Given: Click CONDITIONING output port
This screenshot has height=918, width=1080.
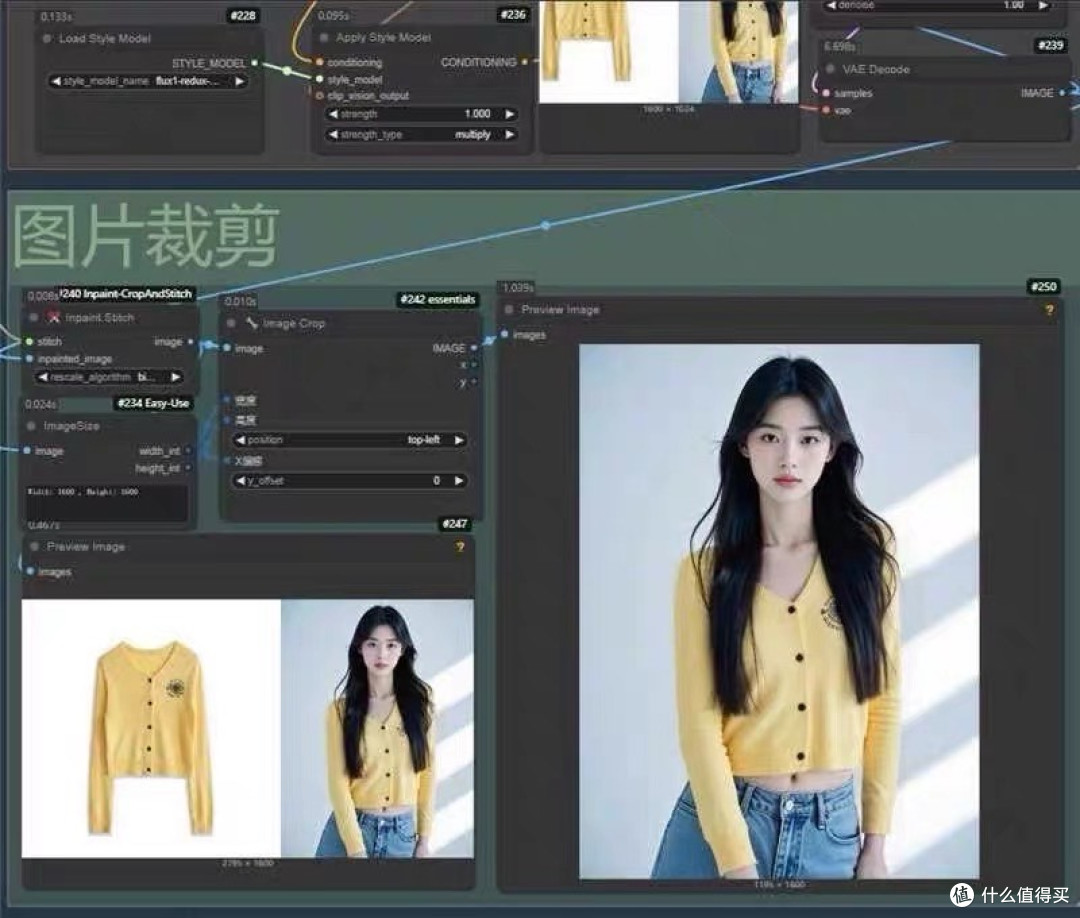Looking at the screenshot, I should pyautogui.click(x=525, y=62).
